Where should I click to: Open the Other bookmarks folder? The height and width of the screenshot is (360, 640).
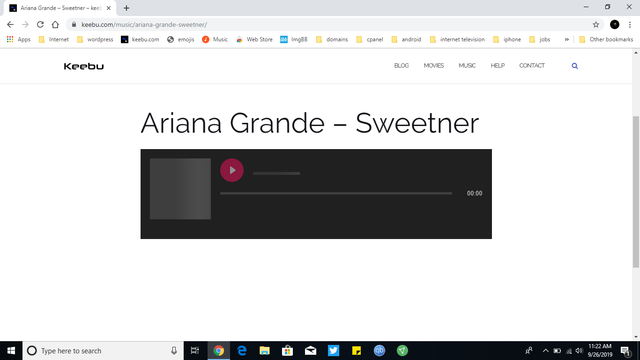click(x=606, y=40)
